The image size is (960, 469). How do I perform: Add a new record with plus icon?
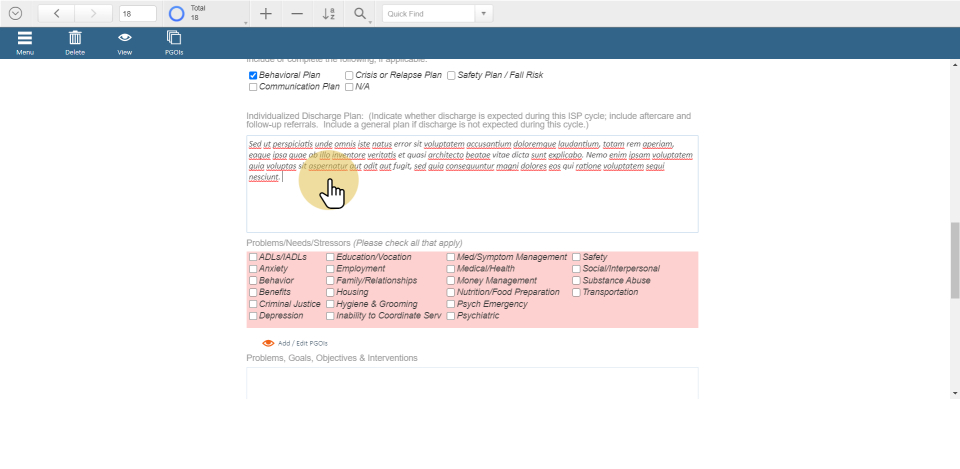[265, 14]
